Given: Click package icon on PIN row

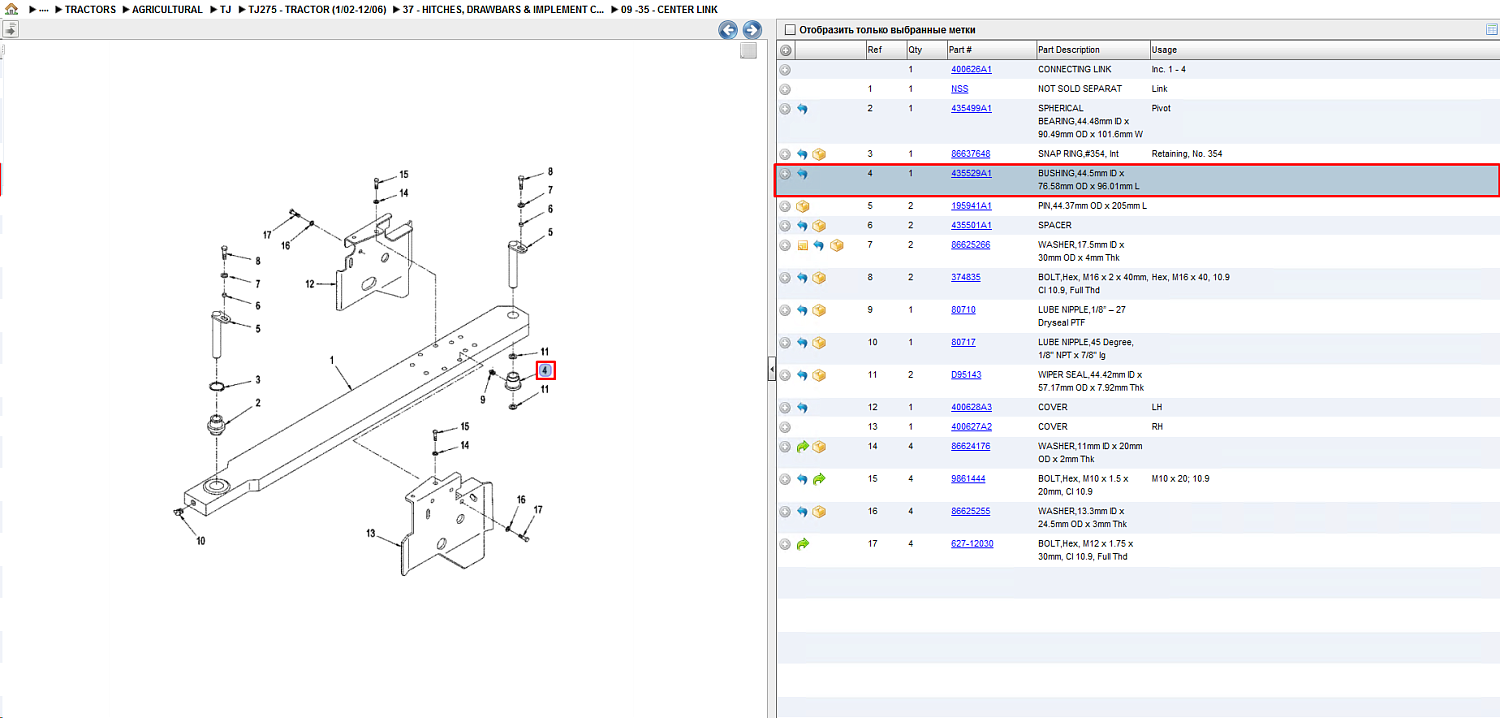Looking at the screenshot, I should click(802, 206).
